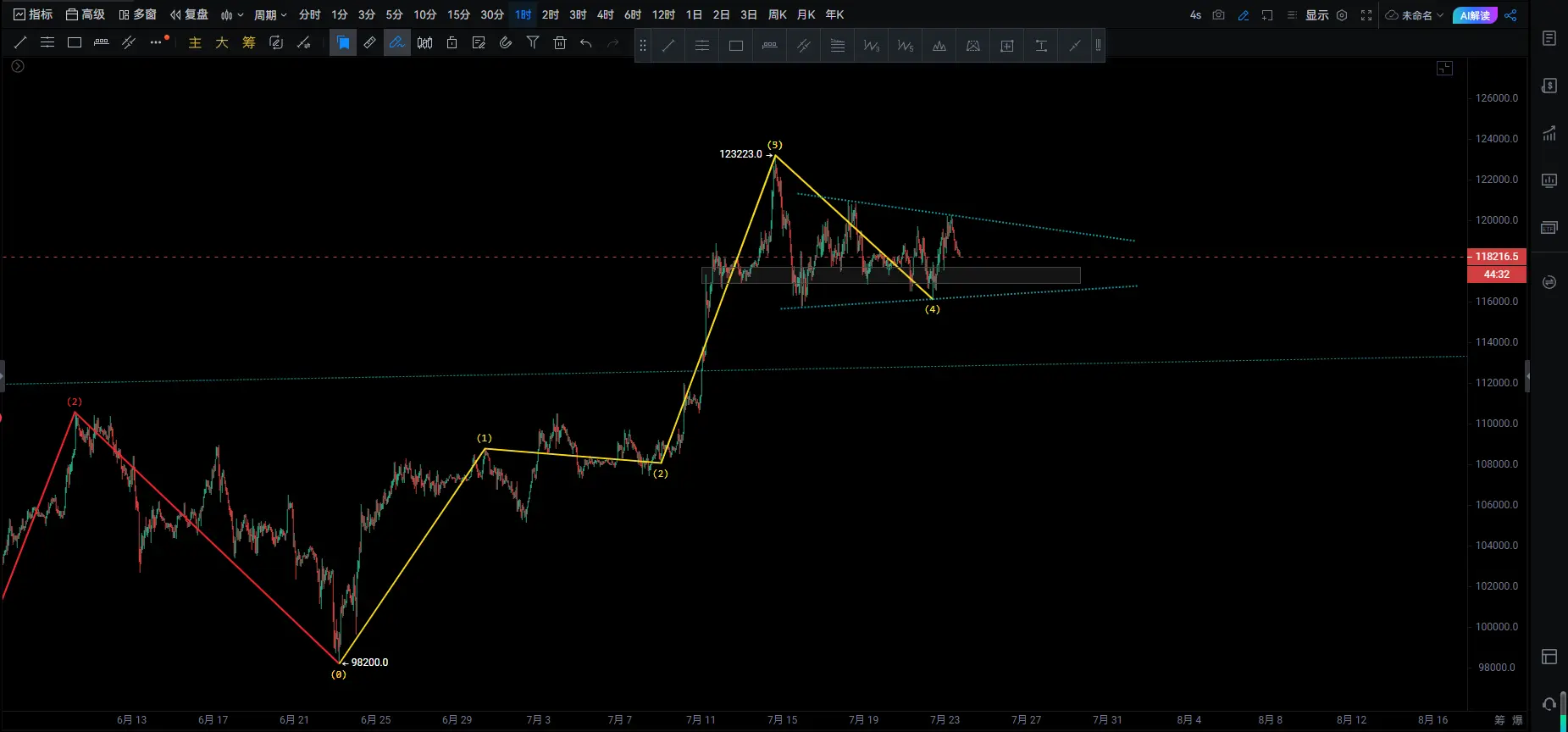
Task: Open the dollar trade panel in sidebar
Action: tap(1549, 86)
